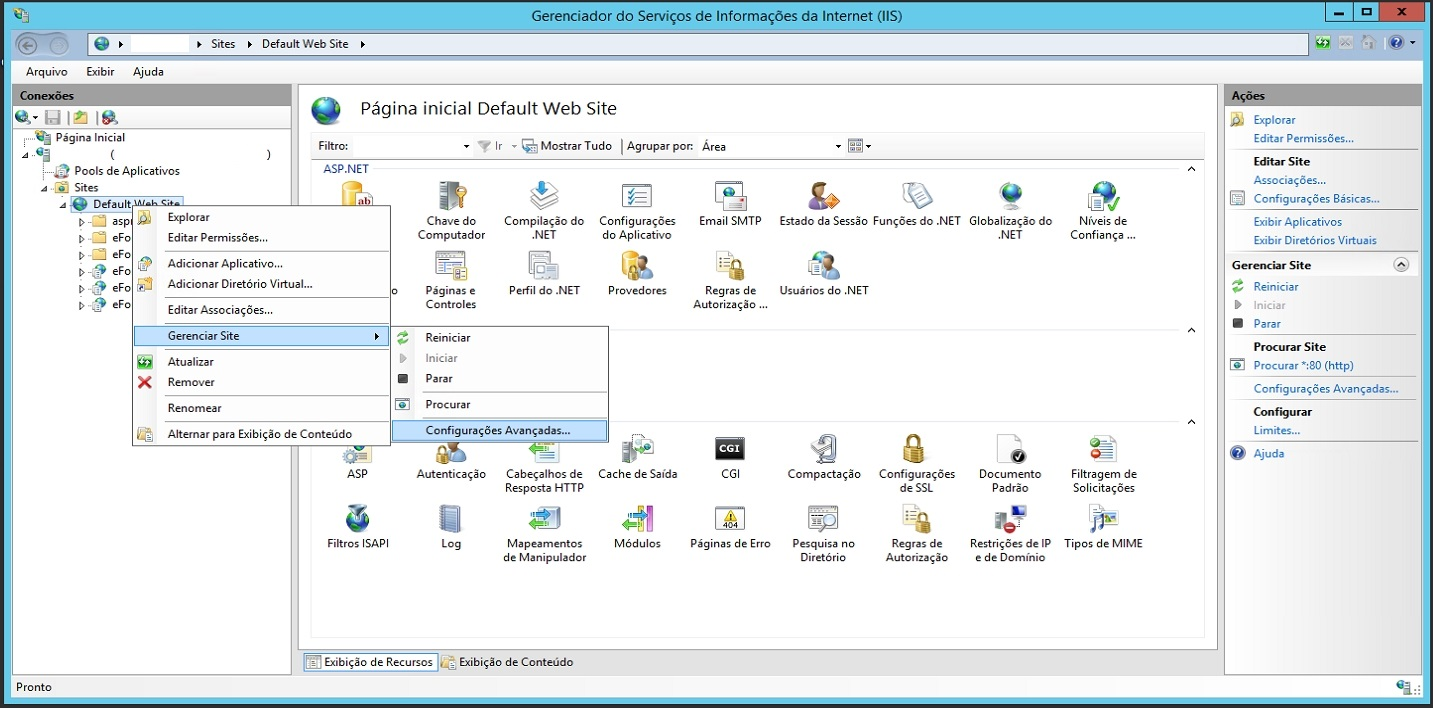
Task: Open Páginas de Erro icon
Action: (x=730, y=519)
